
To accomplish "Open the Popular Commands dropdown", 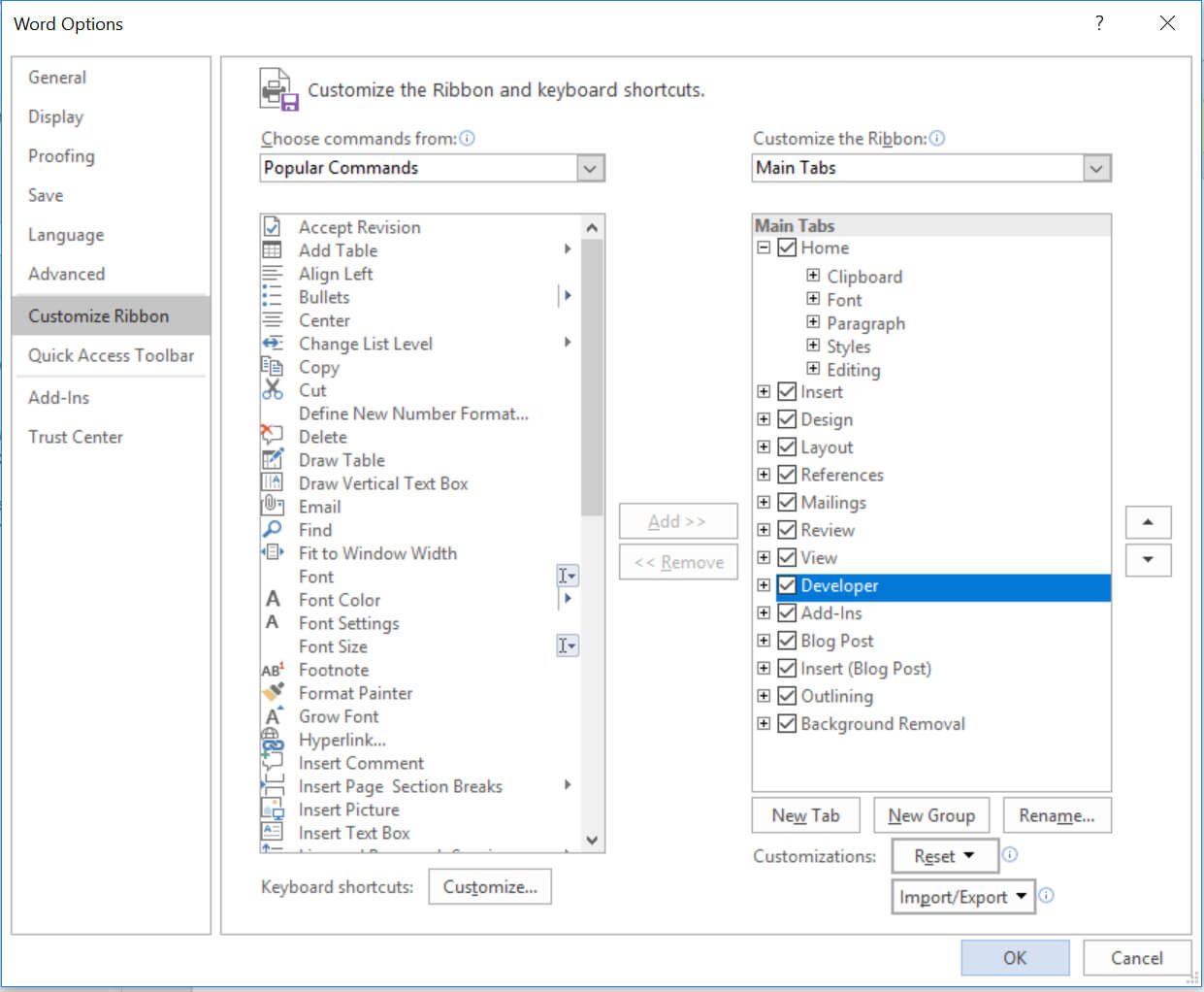I will pos(590,168).
